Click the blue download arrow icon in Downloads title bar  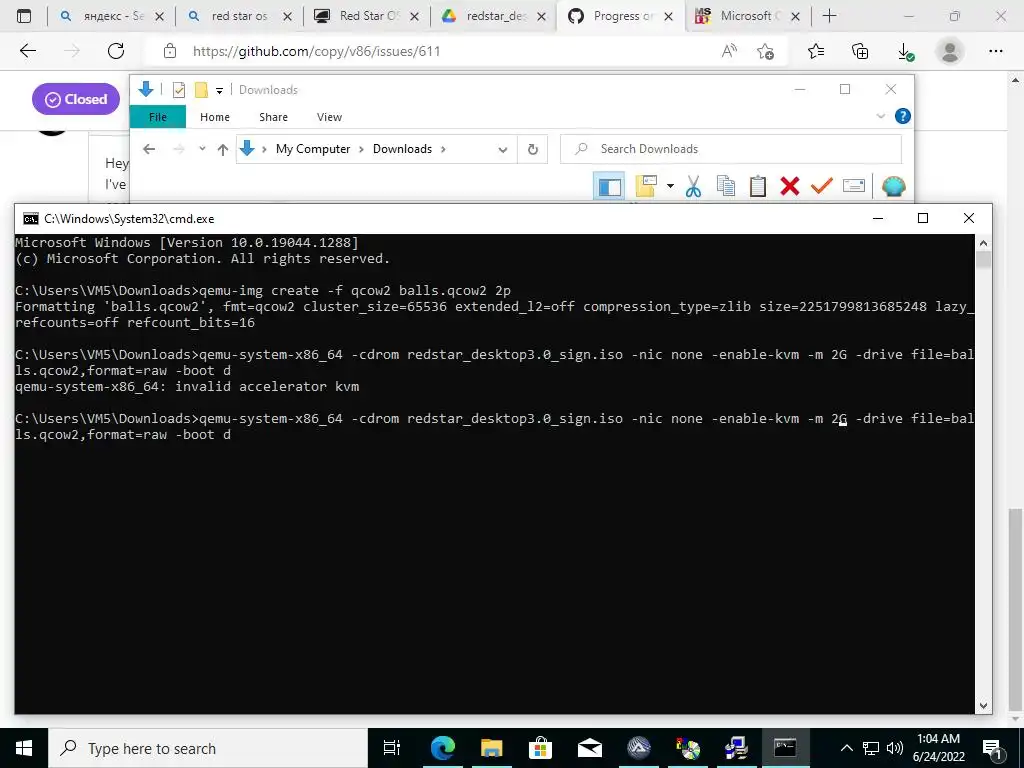pos(146,89)
